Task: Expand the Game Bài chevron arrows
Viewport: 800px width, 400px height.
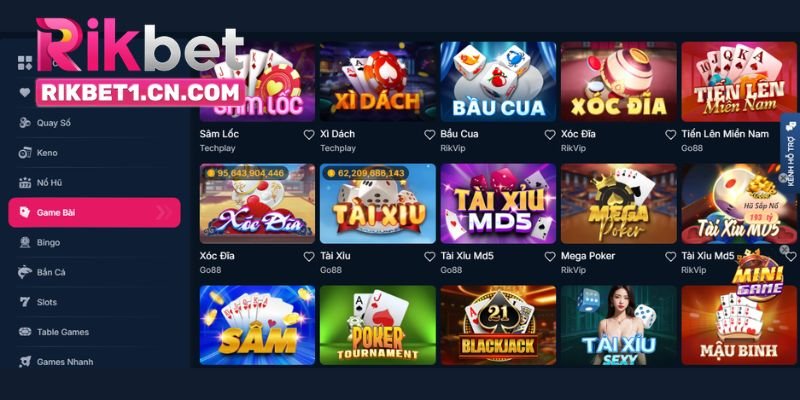Action: (x=164, y=212)
